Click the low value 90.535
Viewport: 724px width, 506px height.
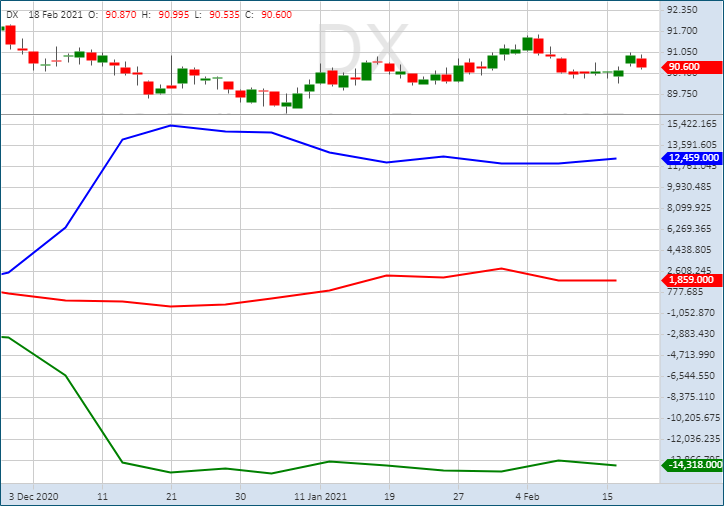pyautogui.click(x=224, y=15)
